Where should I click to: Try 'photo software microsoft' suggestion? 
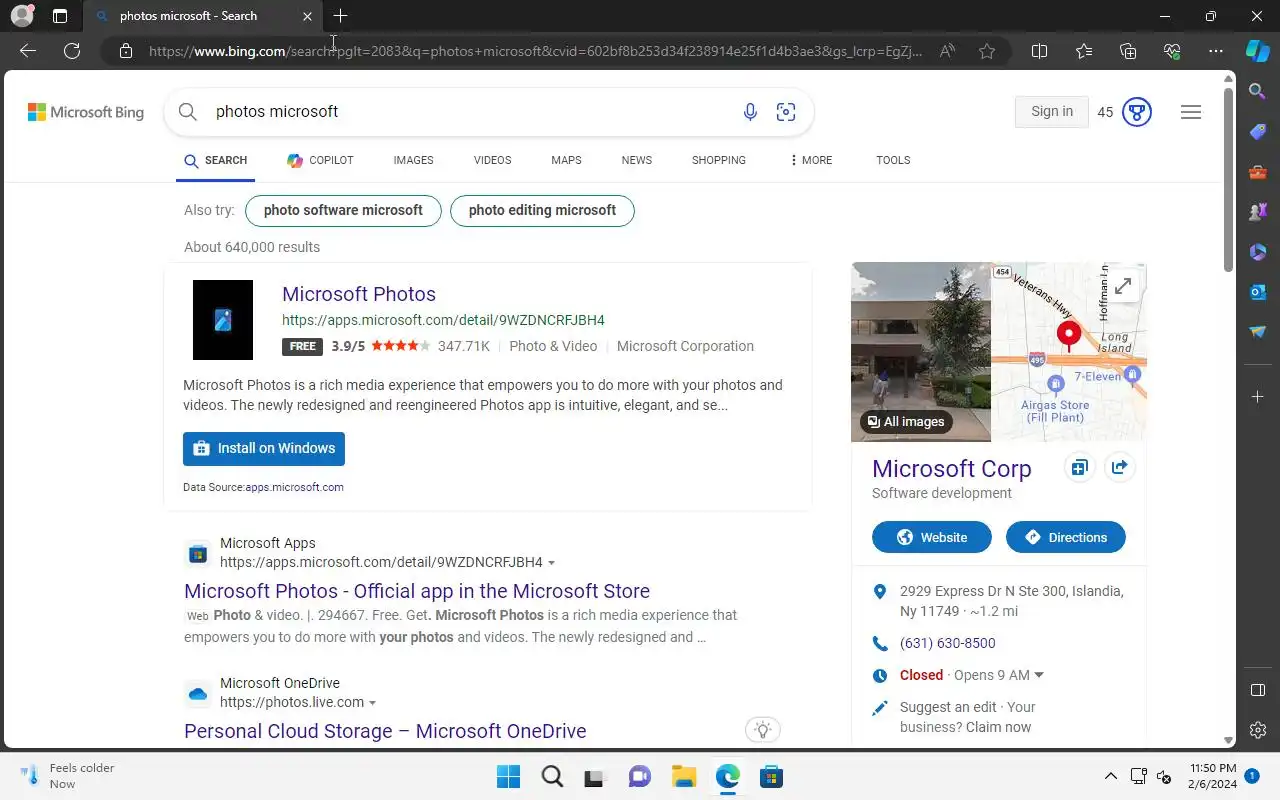pos(343,211)
